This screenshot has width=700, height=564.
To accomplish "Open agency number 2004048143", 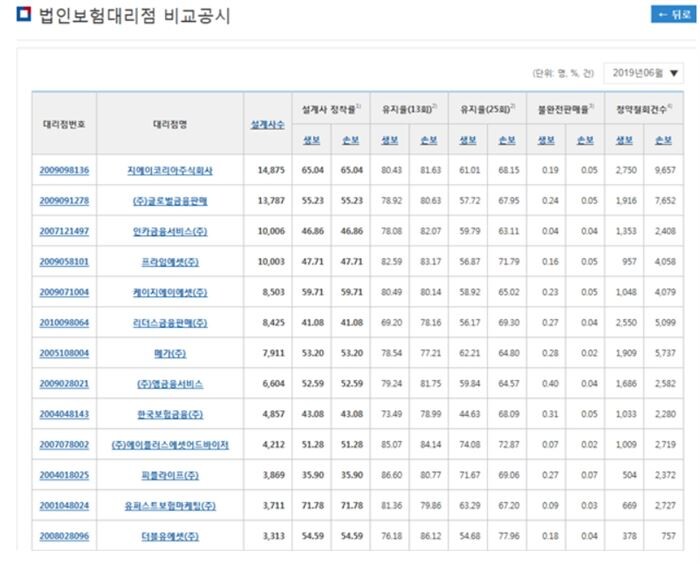I will pos(64,414).
